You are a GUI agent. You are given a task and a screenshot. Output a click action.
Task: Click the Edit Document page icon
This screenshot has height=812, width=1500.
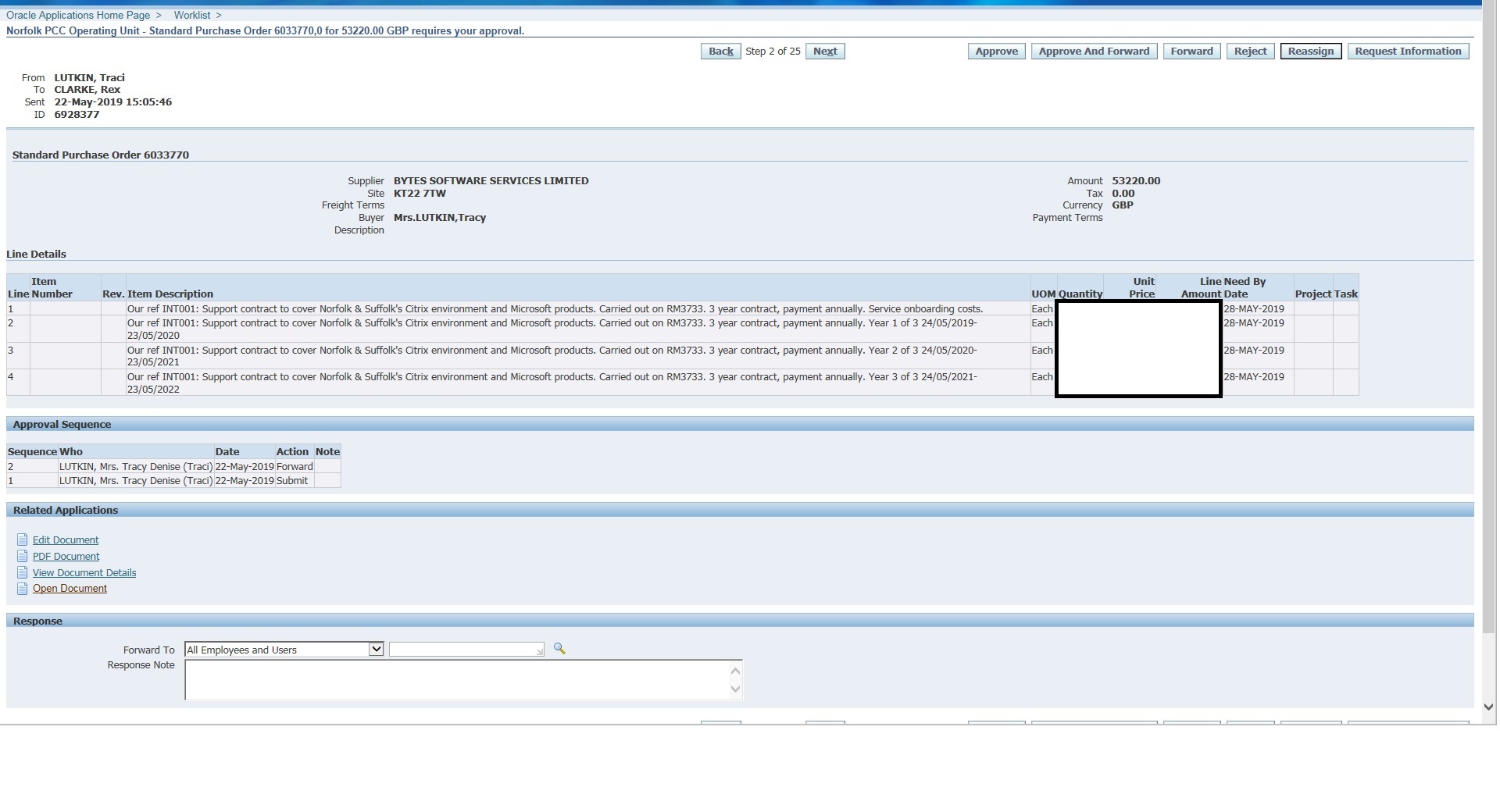(22, 540)
